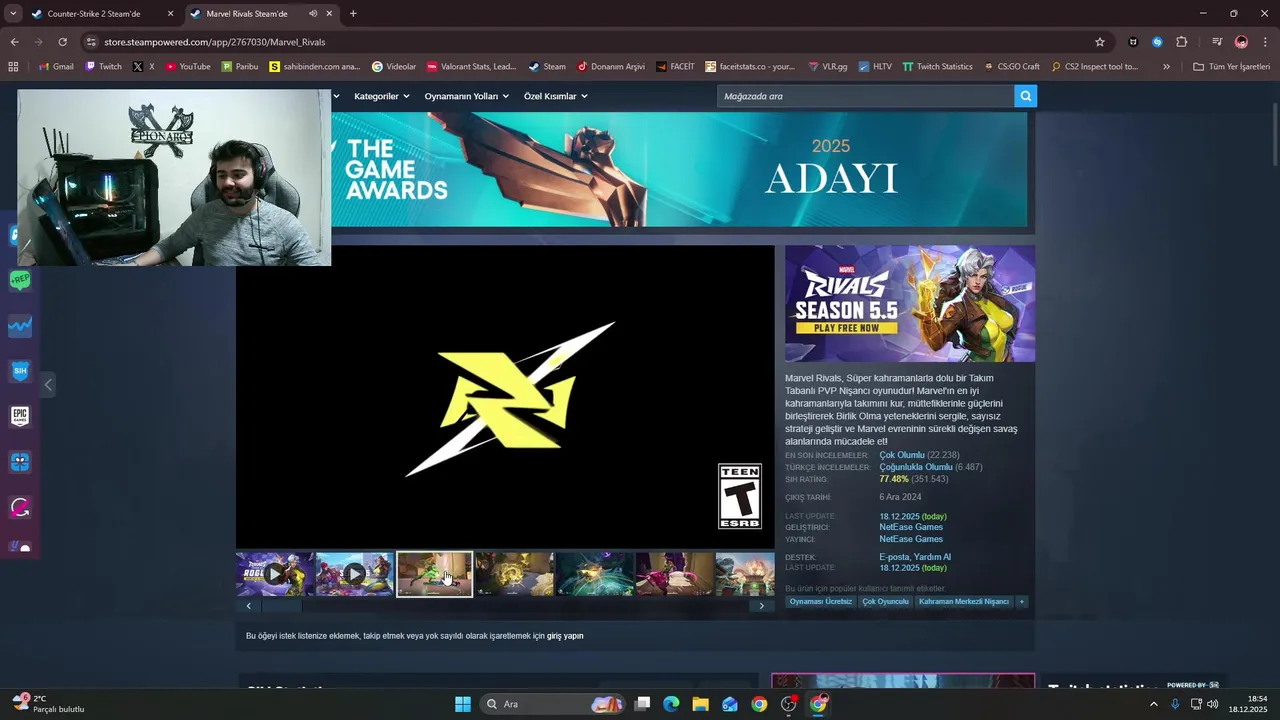Mute the Marvel Rivals tab audio
Screen dimensions: 1280x720
[313, 14]
